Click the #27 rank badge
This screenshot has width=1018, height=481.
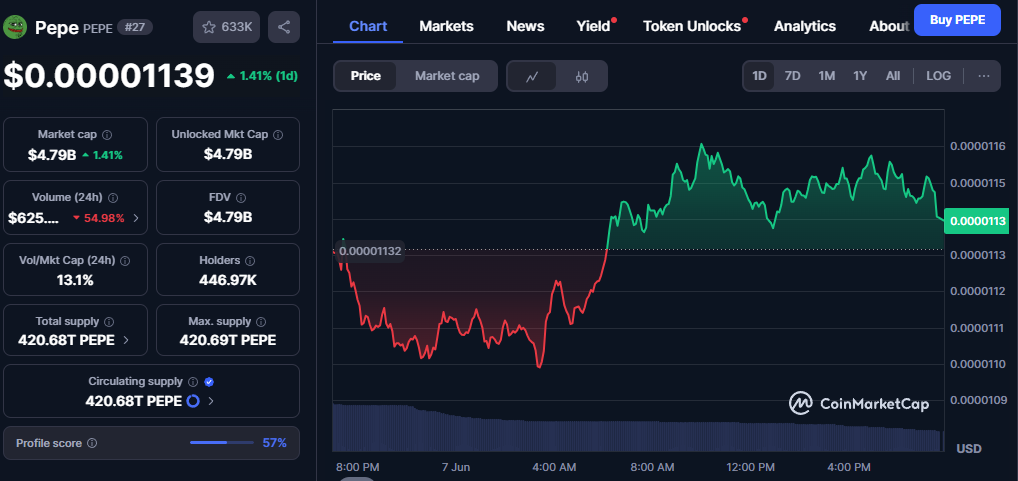coord(135,27)
